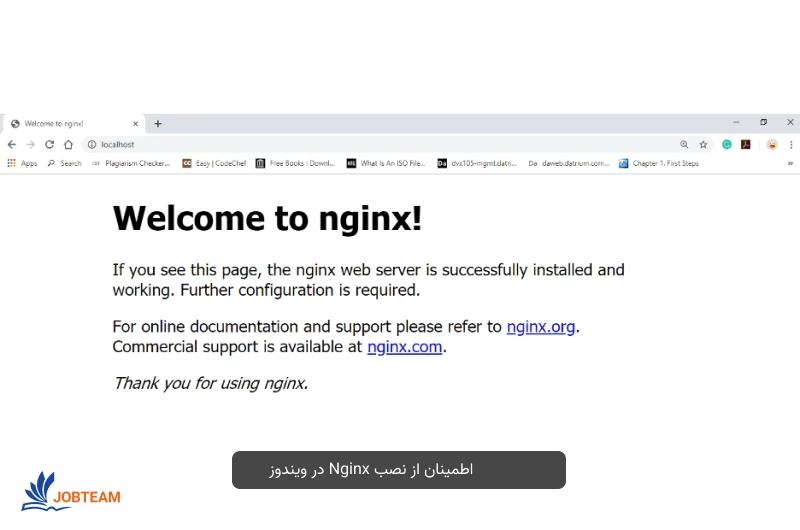Open the user profile avatar icon
800x530 pixels.
(772, 144)
